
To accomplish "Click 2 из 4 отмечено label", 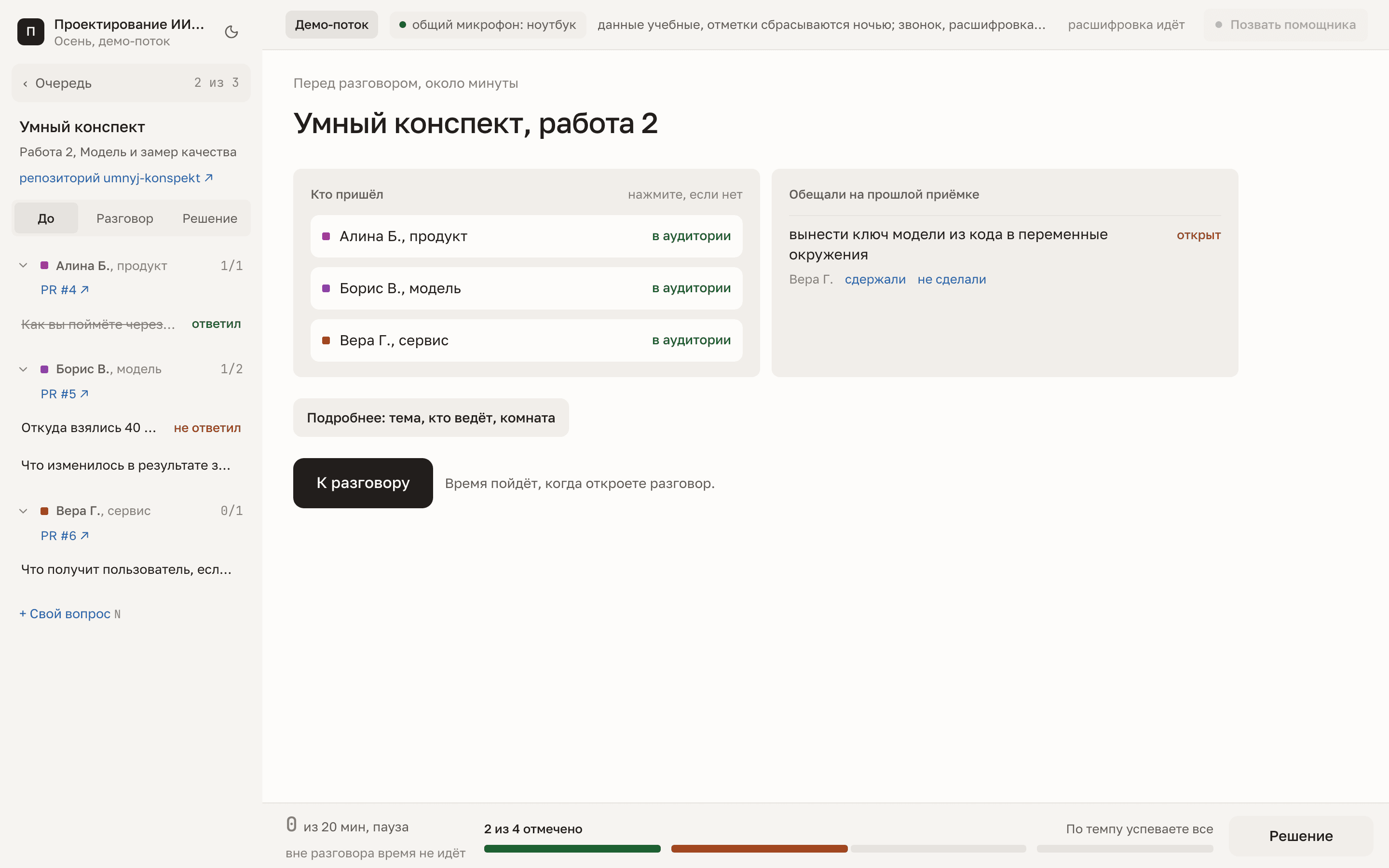I will 533,829.
